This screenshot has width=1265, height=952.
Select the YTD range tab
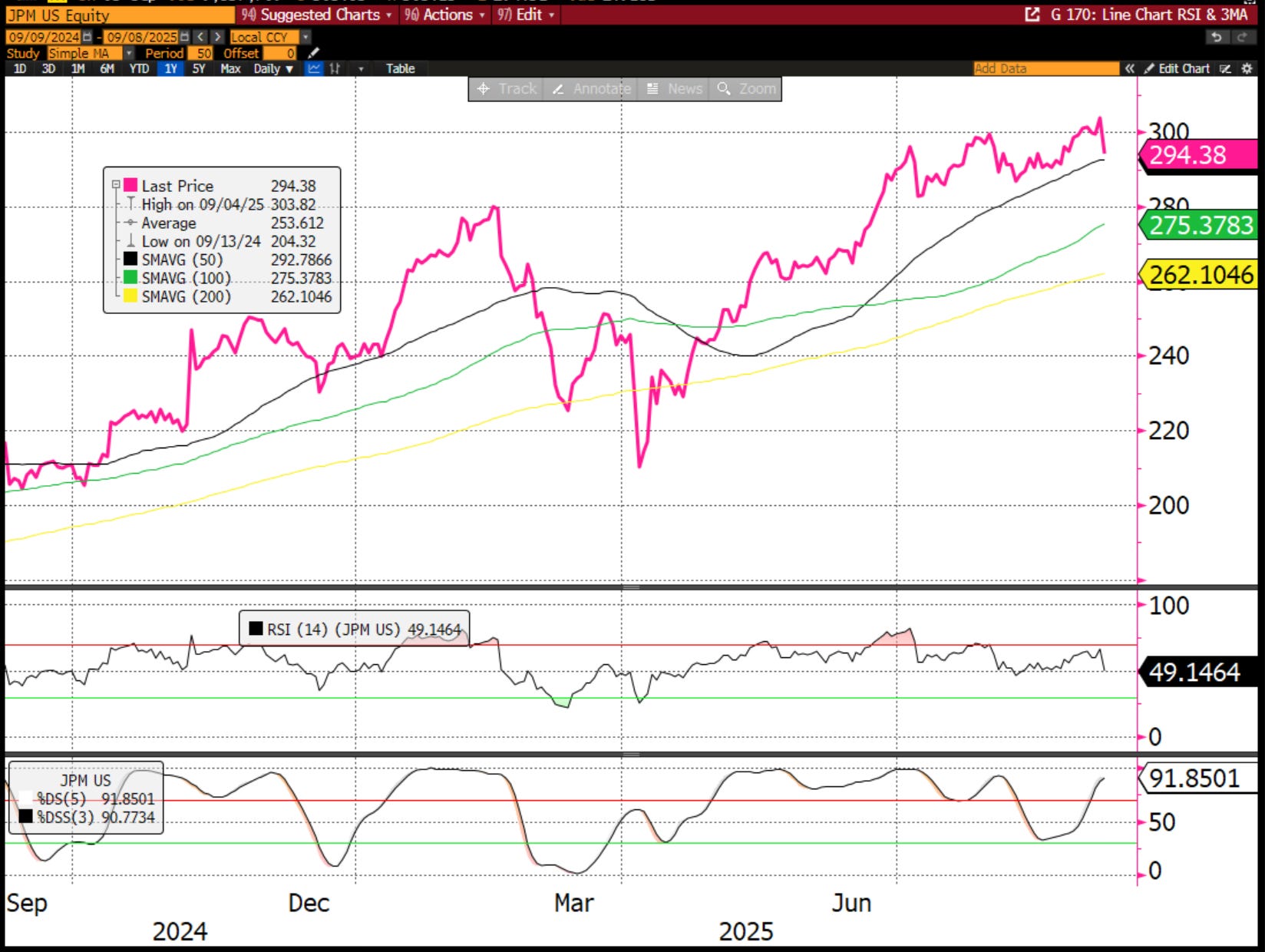(x=139, y=68)
